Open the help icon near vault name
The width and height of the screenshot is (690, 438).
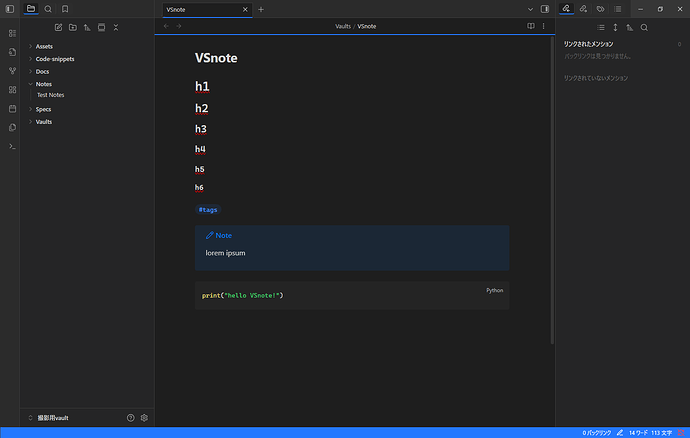click(131, 418)
